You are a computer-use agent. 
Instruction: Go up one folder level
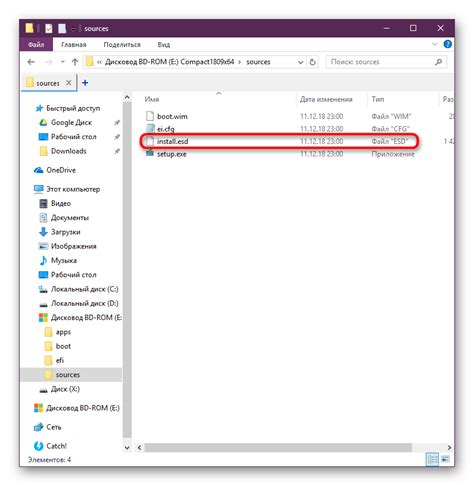tap(75, 62)
